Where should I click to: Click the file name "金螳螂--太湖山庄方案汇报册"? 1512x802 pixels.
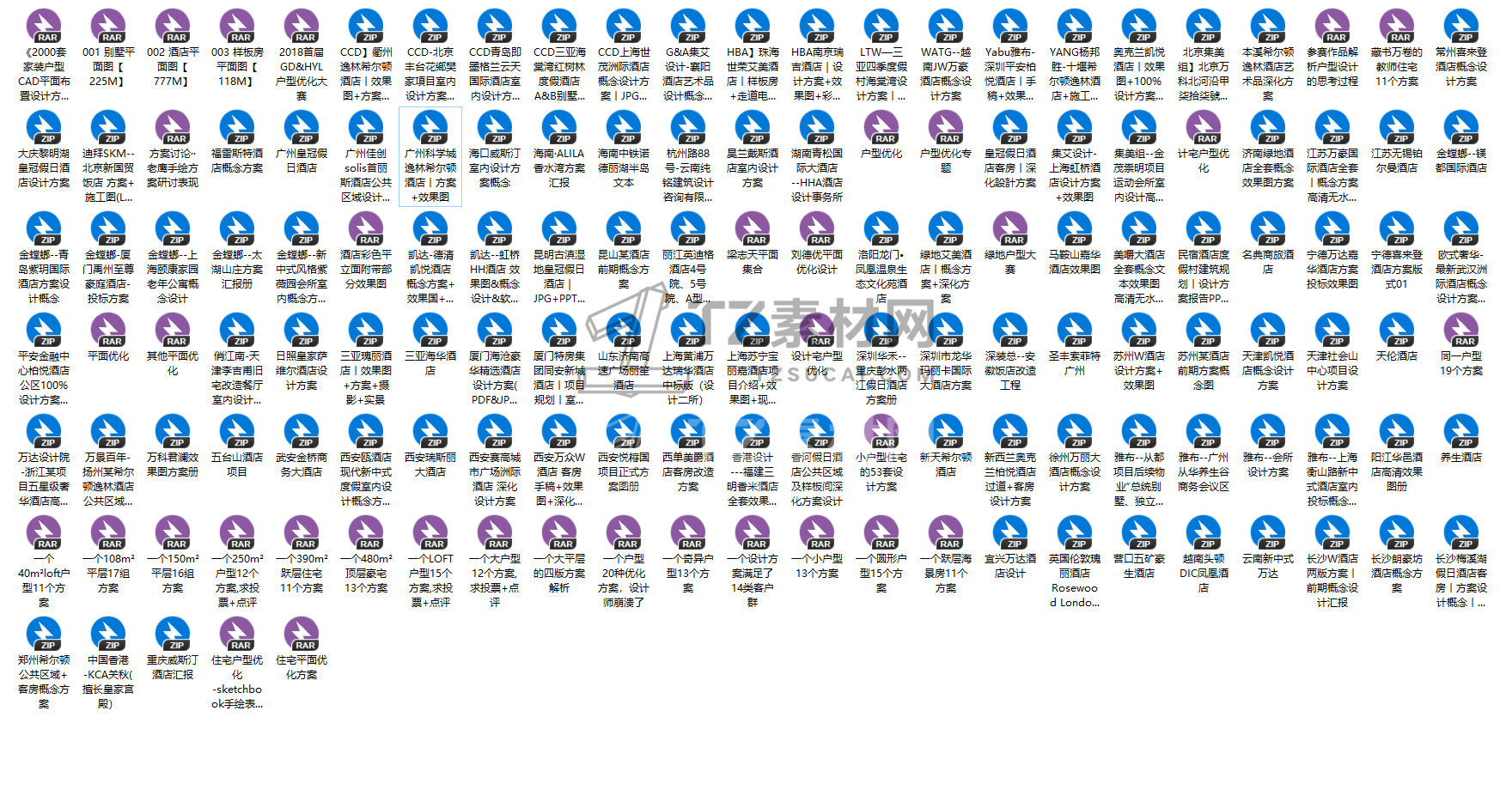point(237,270)
